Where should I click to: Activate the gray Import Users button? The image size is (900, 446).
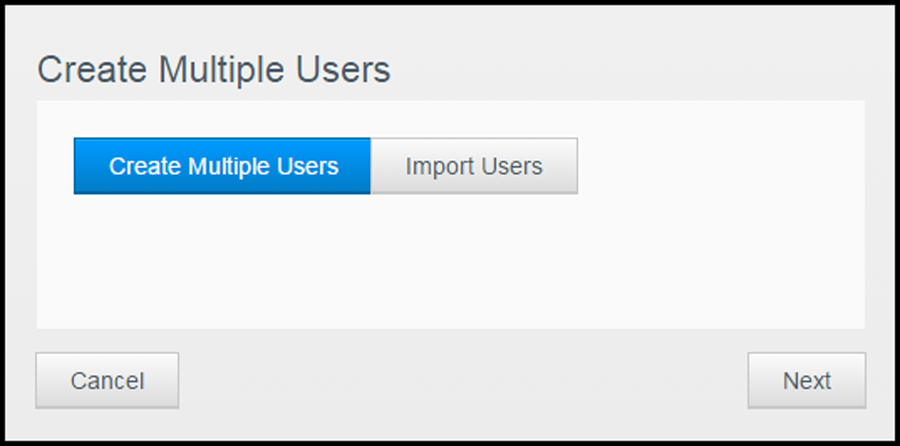click(x=474, y=166)
